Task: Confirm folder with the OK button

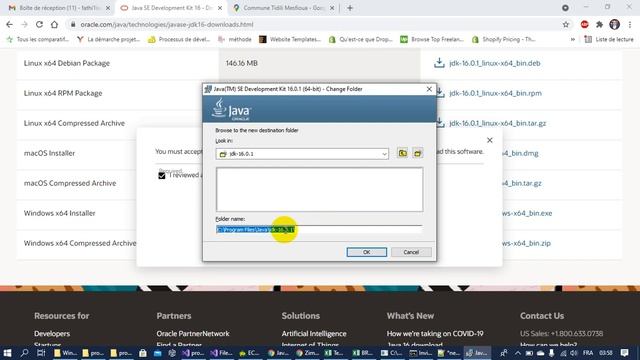Action: (x=367, y=252)
